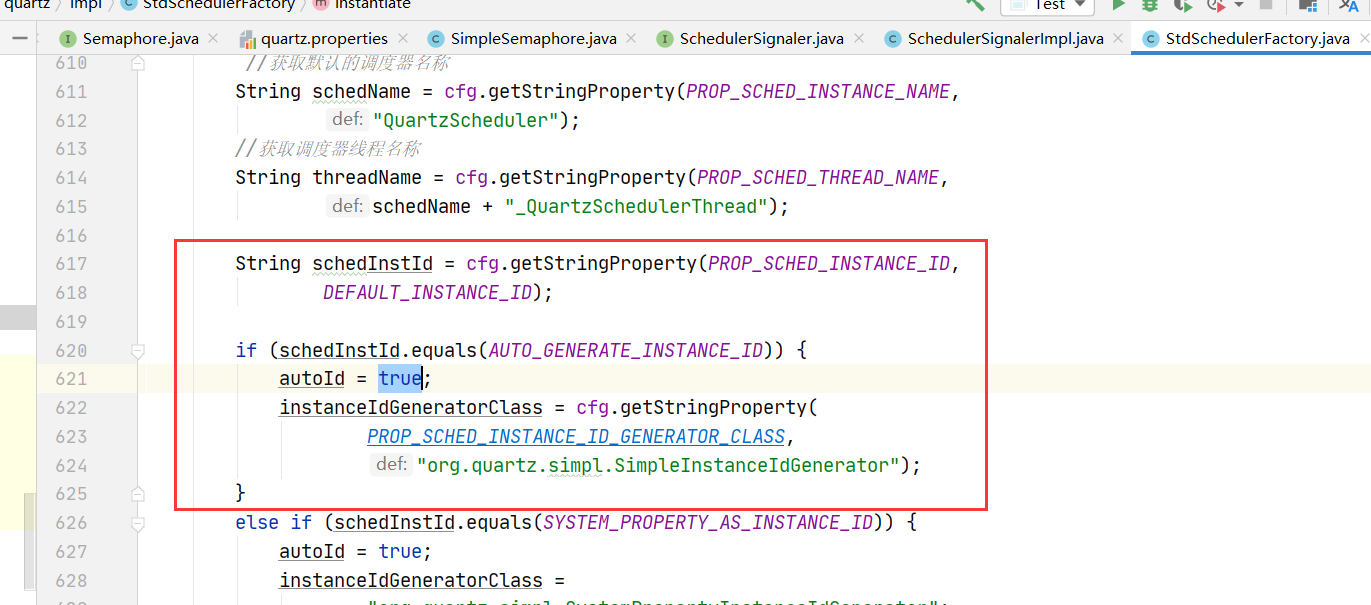Click PROP_SCHED_THREAD_NAME constant
The height and width of the screenshot is (605, 1371).
818,178
